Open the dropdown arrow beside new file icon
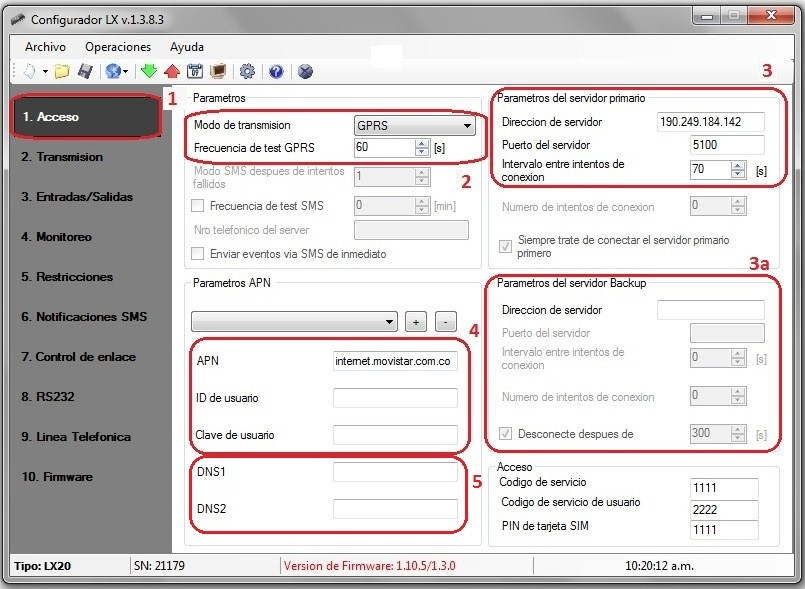Image resolution: width=805 pixels, height=589 pixels. click(45, 71)
